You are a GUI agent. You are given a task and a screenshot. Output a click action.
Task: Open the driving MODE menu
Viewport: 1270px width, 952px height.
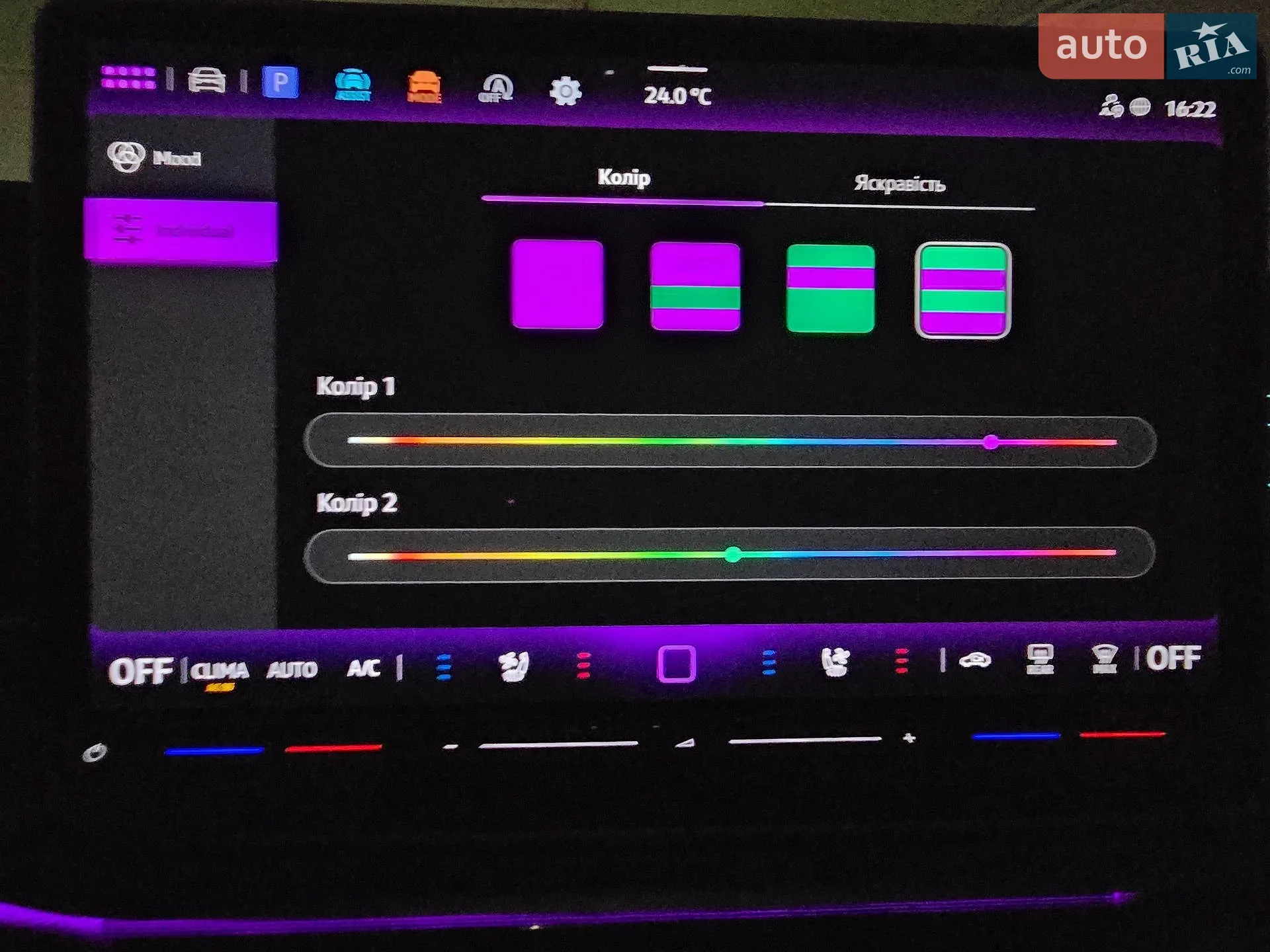(424, 87)
